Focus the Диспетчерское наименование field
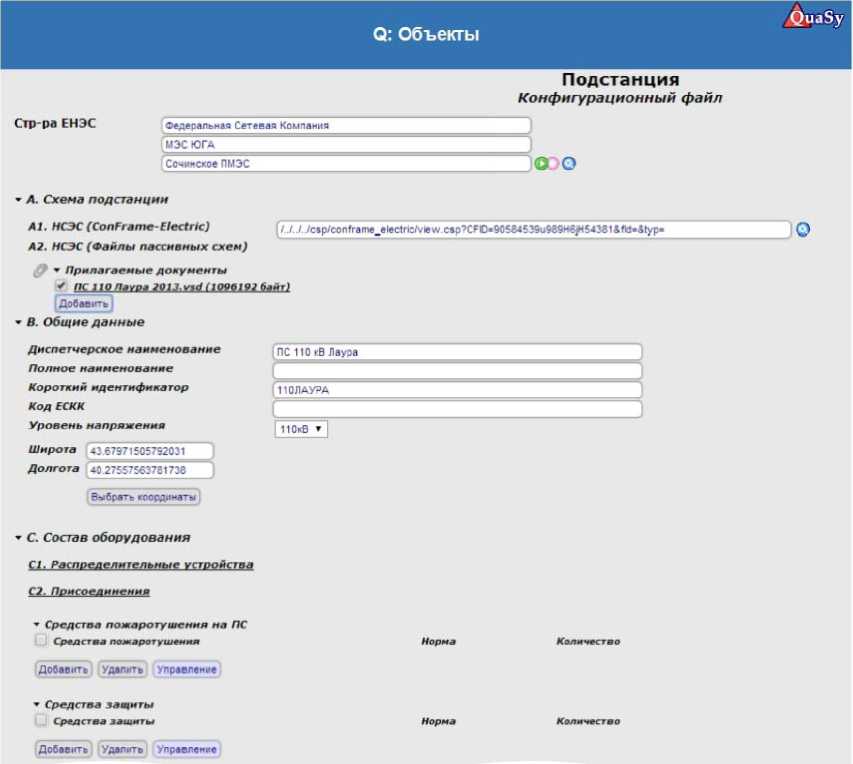This screenshot has width=853, height=764. [x=457, y=352]
